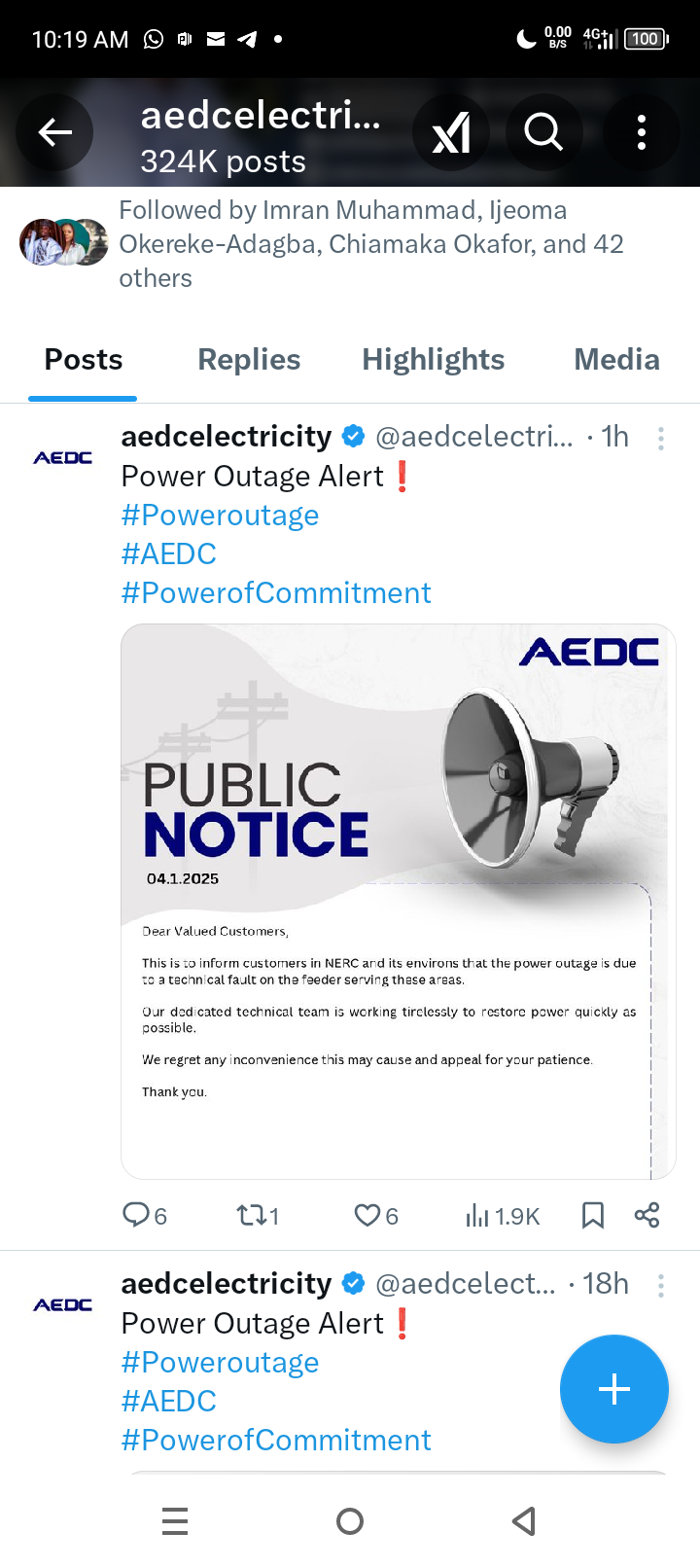View analytics showing 1.9K views
Screen dimensions: 700x1568
pyautogui.click(x=503, y=1216)
